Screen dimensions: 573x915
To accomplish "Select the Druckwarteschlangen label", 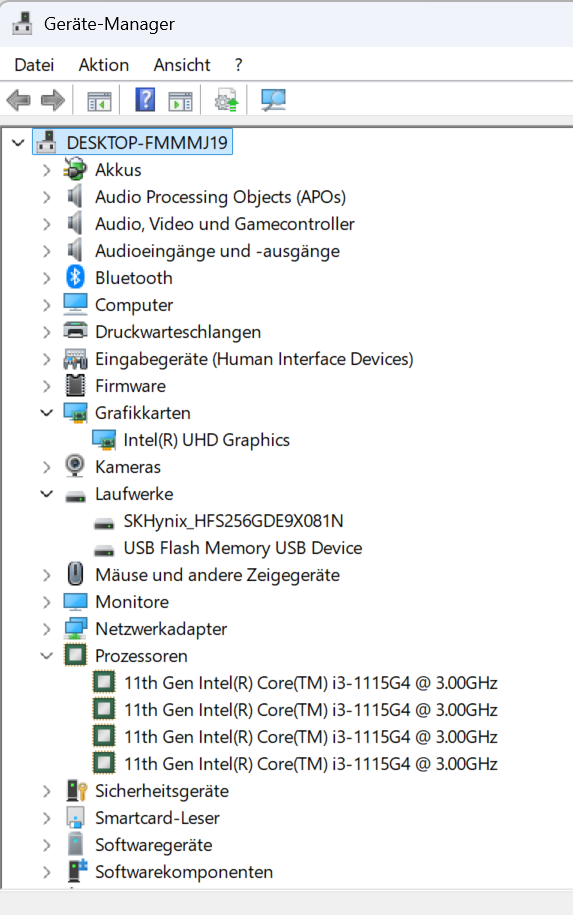I will [x=178, y=331].
